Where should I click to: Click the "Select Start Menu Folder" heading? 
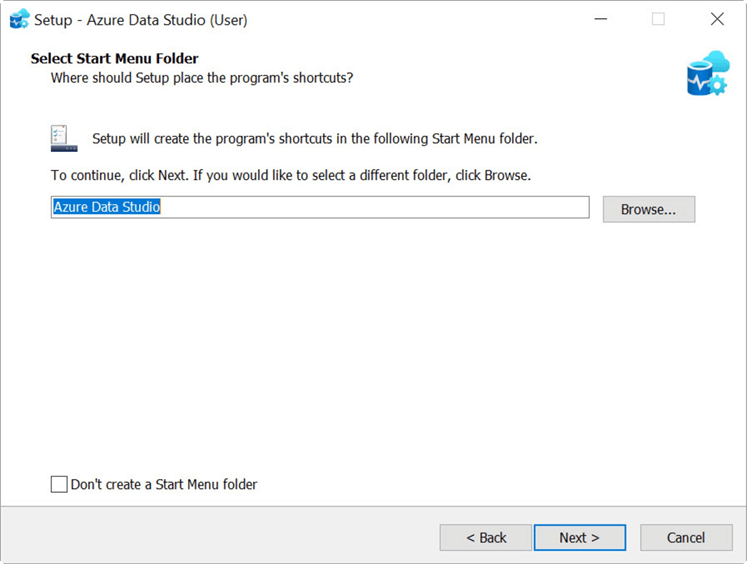[x=114, y=58]
